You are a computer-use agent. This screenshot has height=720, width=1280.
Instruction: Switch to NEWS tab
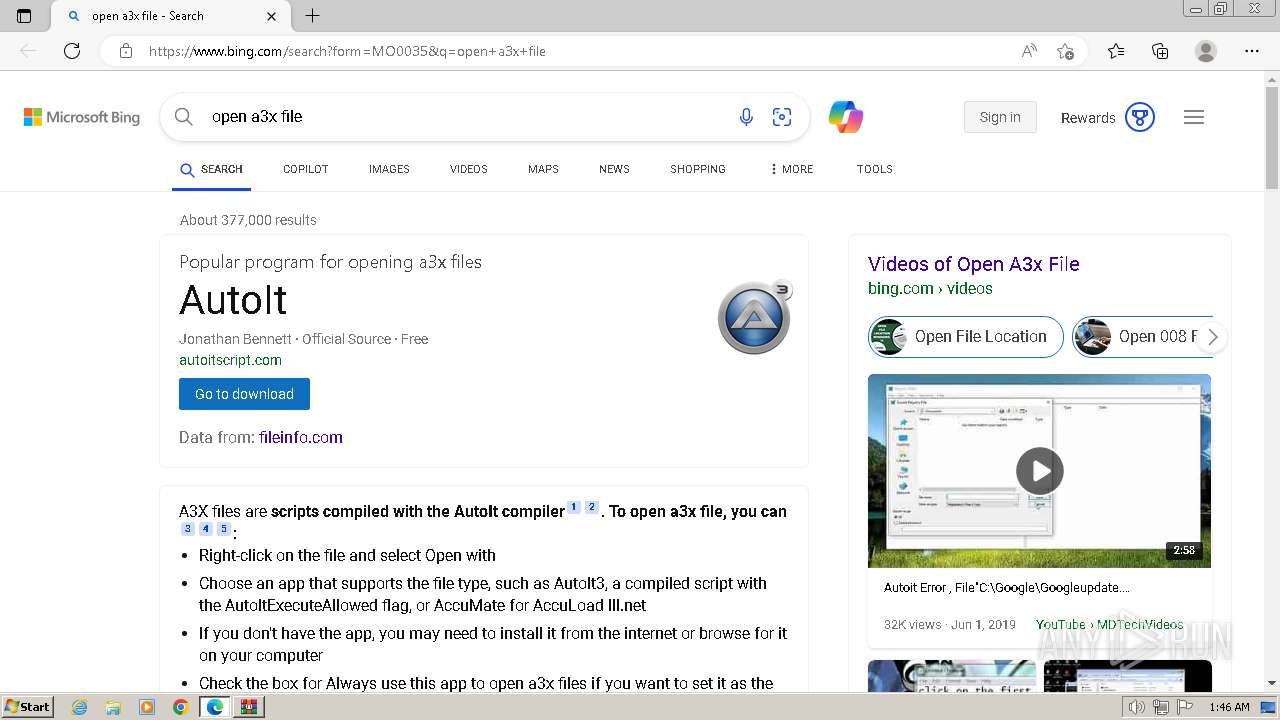point(614,169)
